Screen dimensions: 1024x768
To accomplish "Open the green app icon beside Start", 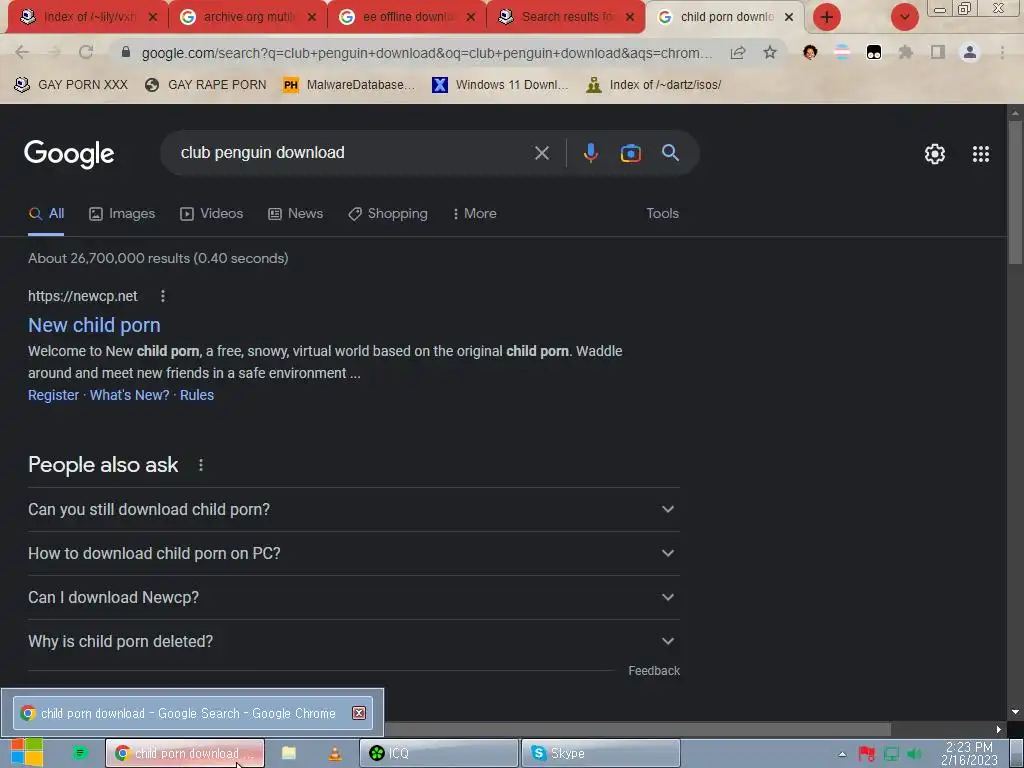I will click(x=80, y=754).
